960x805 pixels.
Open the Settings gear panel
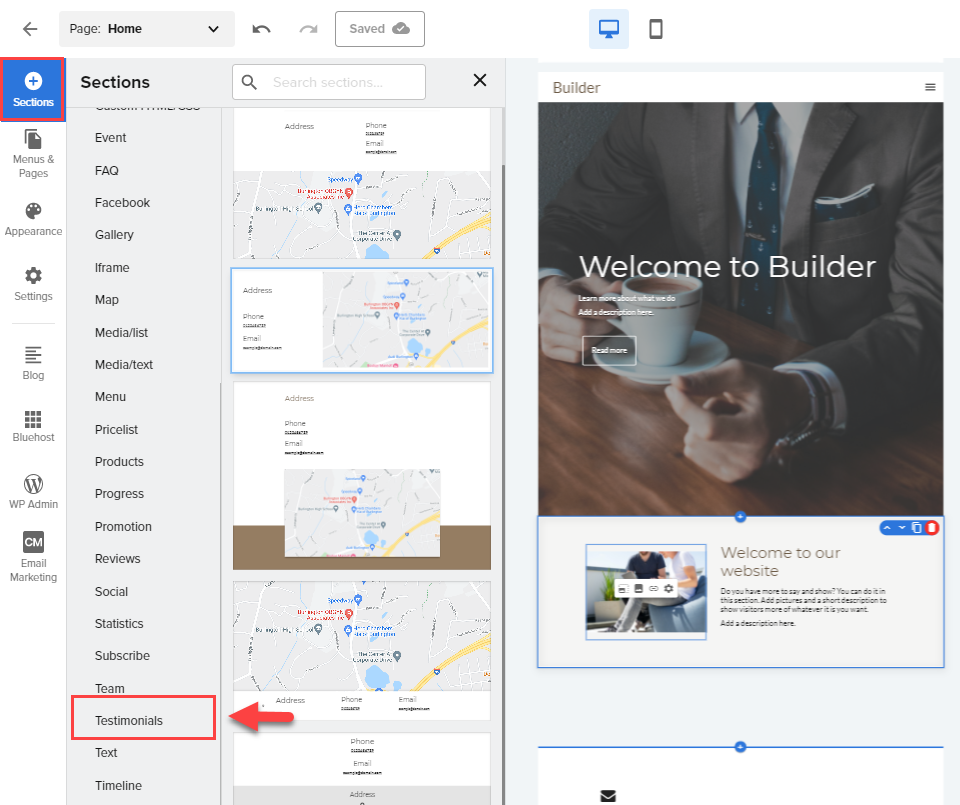[x=33, y=284]
